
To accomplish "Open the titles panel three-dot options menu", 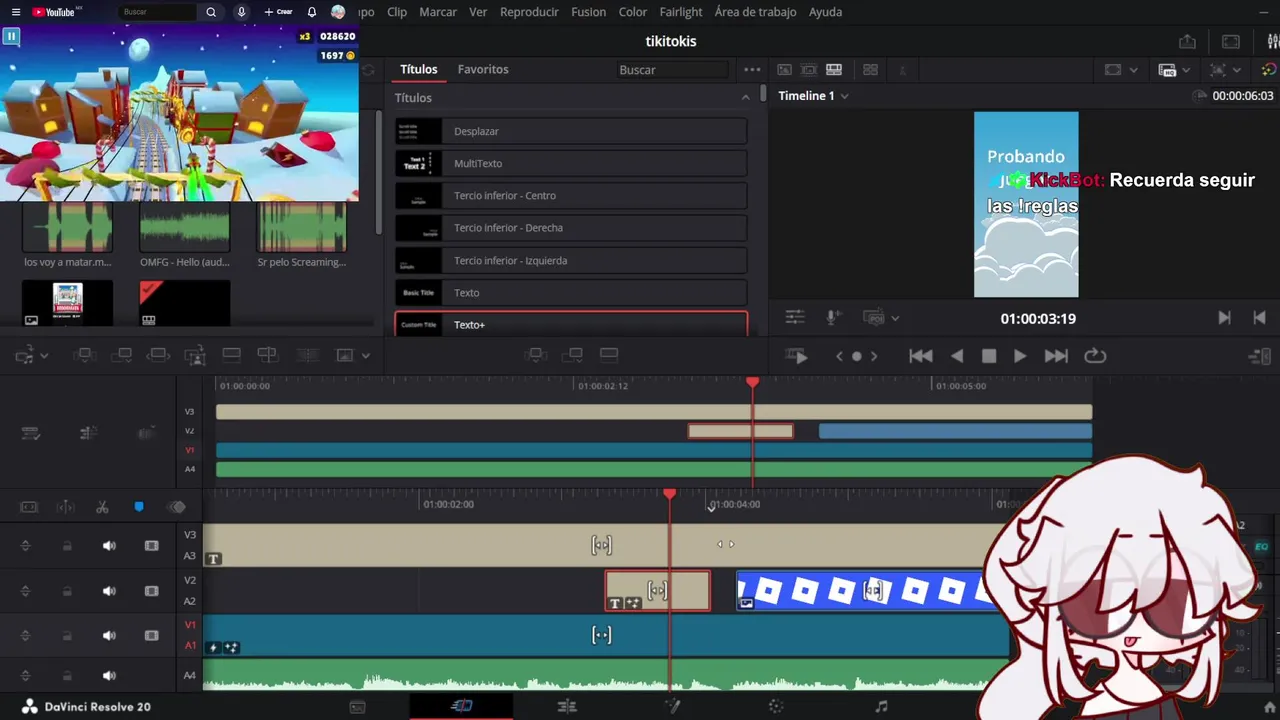I will 752,70.
